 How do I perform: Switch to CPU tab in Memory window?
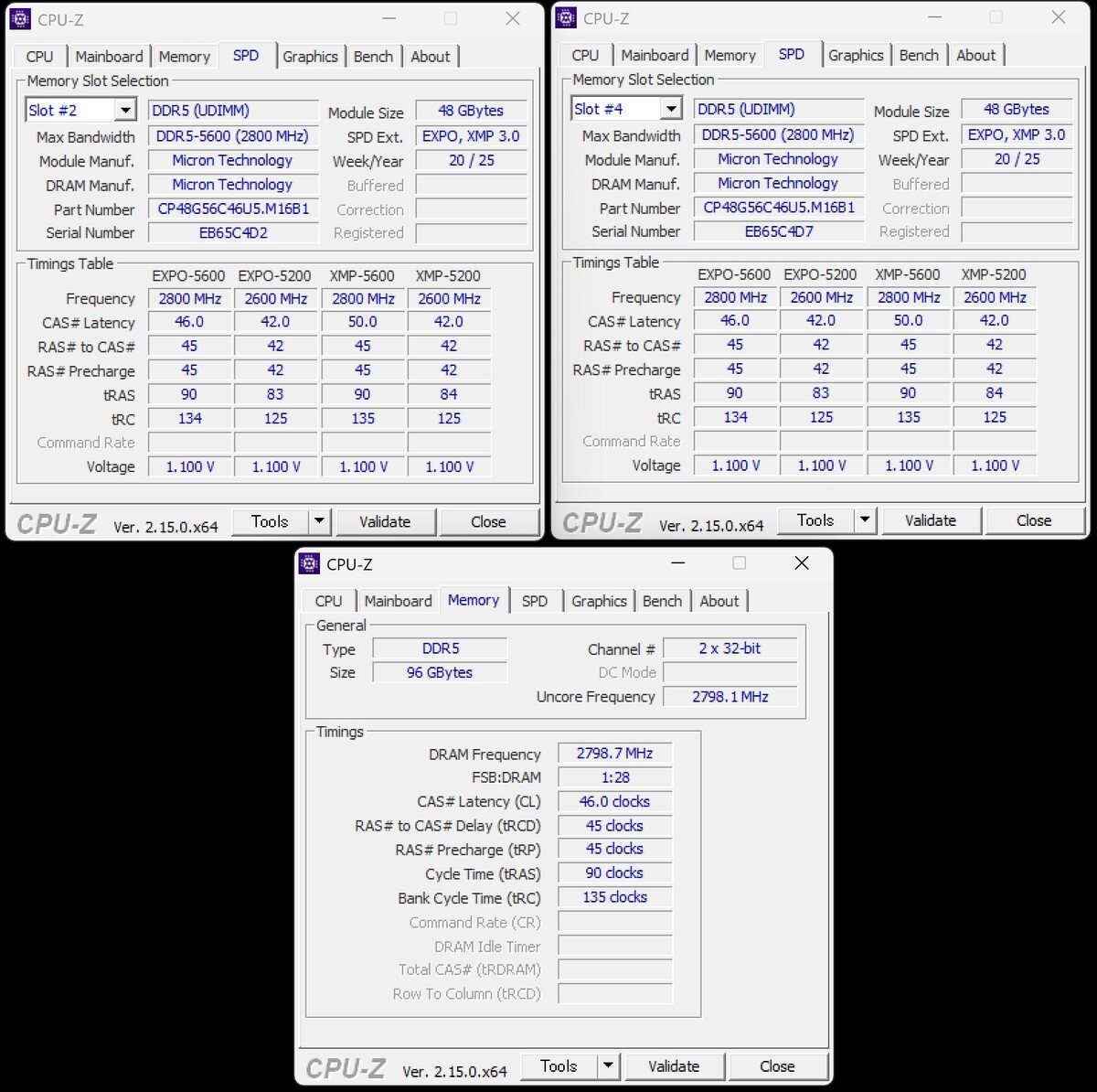pos(328,602)
